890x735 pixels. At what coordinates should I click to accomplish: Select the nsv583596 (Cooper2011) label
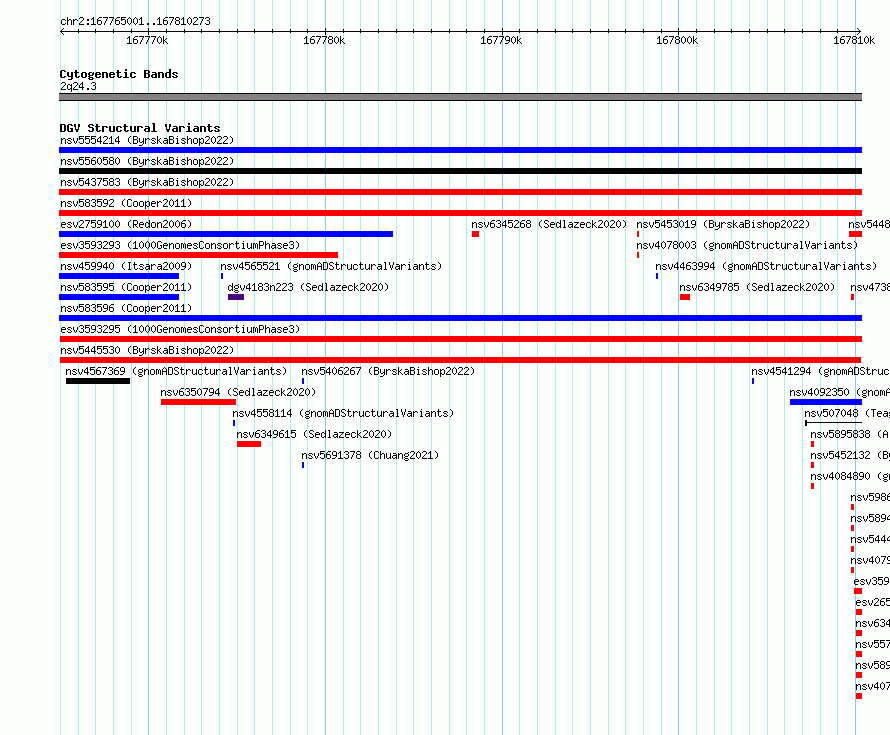coord(126,308)
